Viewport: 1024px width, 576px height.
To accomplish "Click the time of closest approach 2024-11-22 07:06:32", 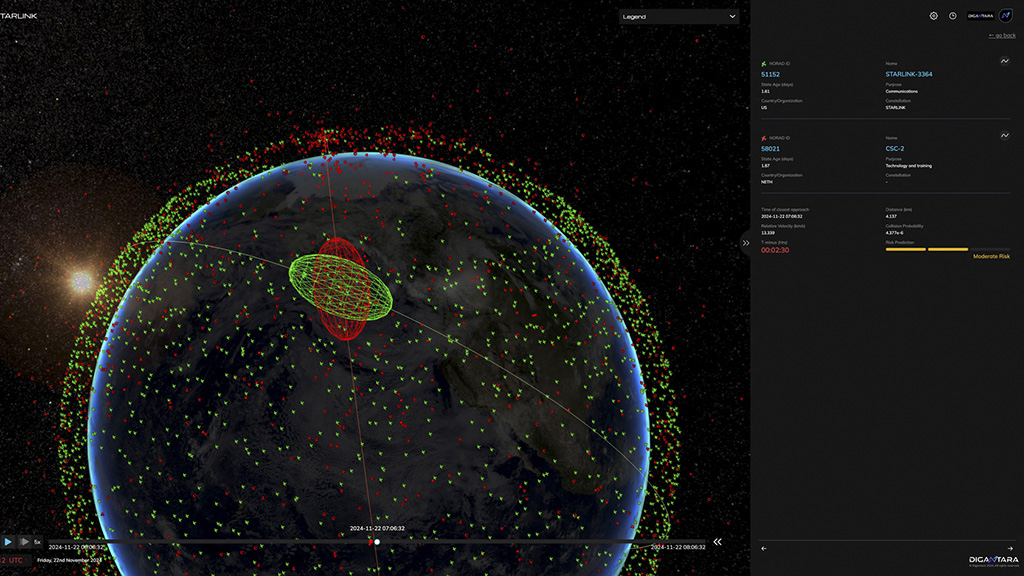I will click(x=782, y=216).
